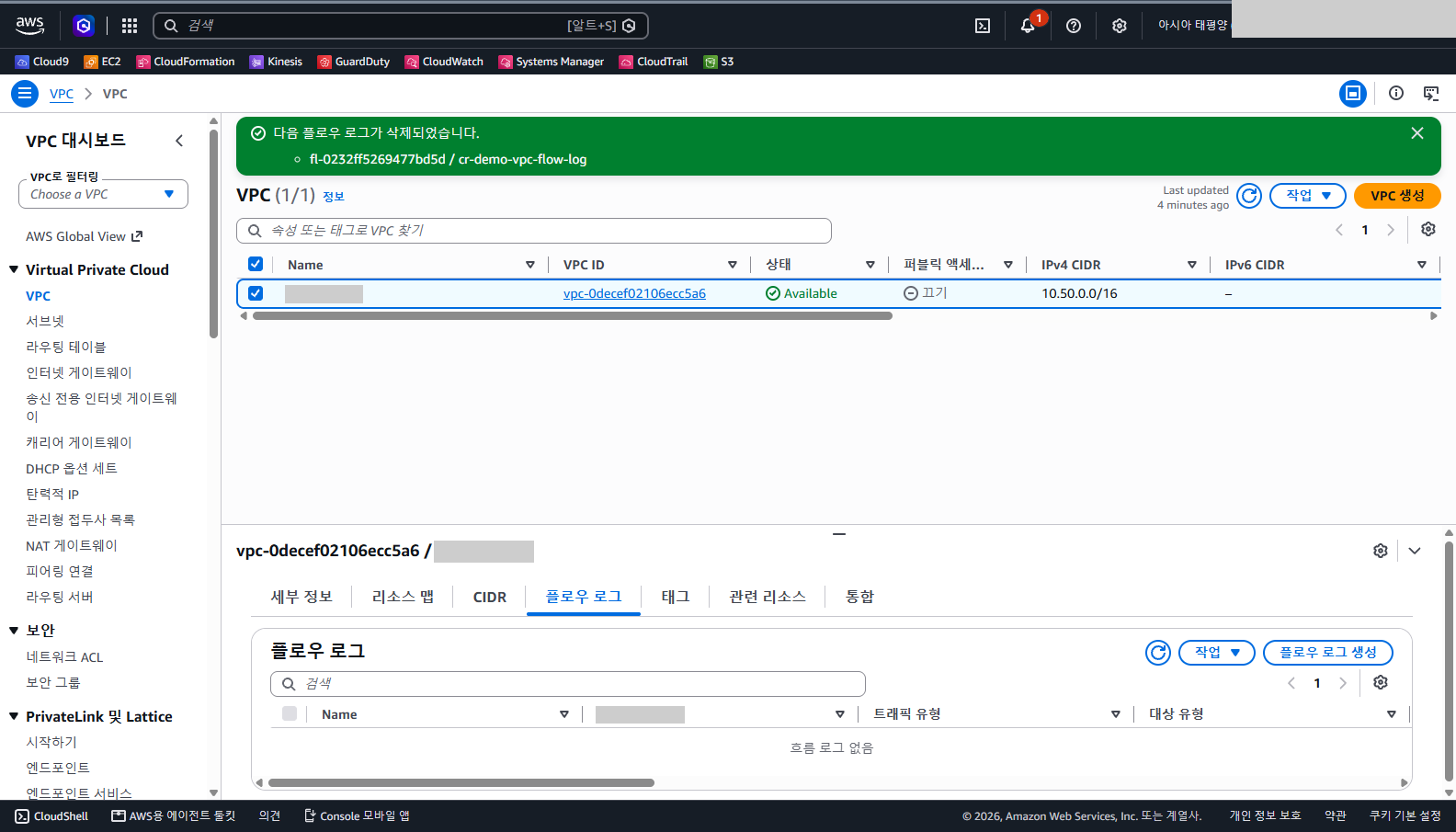Open the info panel icon

click(1396, 93)
